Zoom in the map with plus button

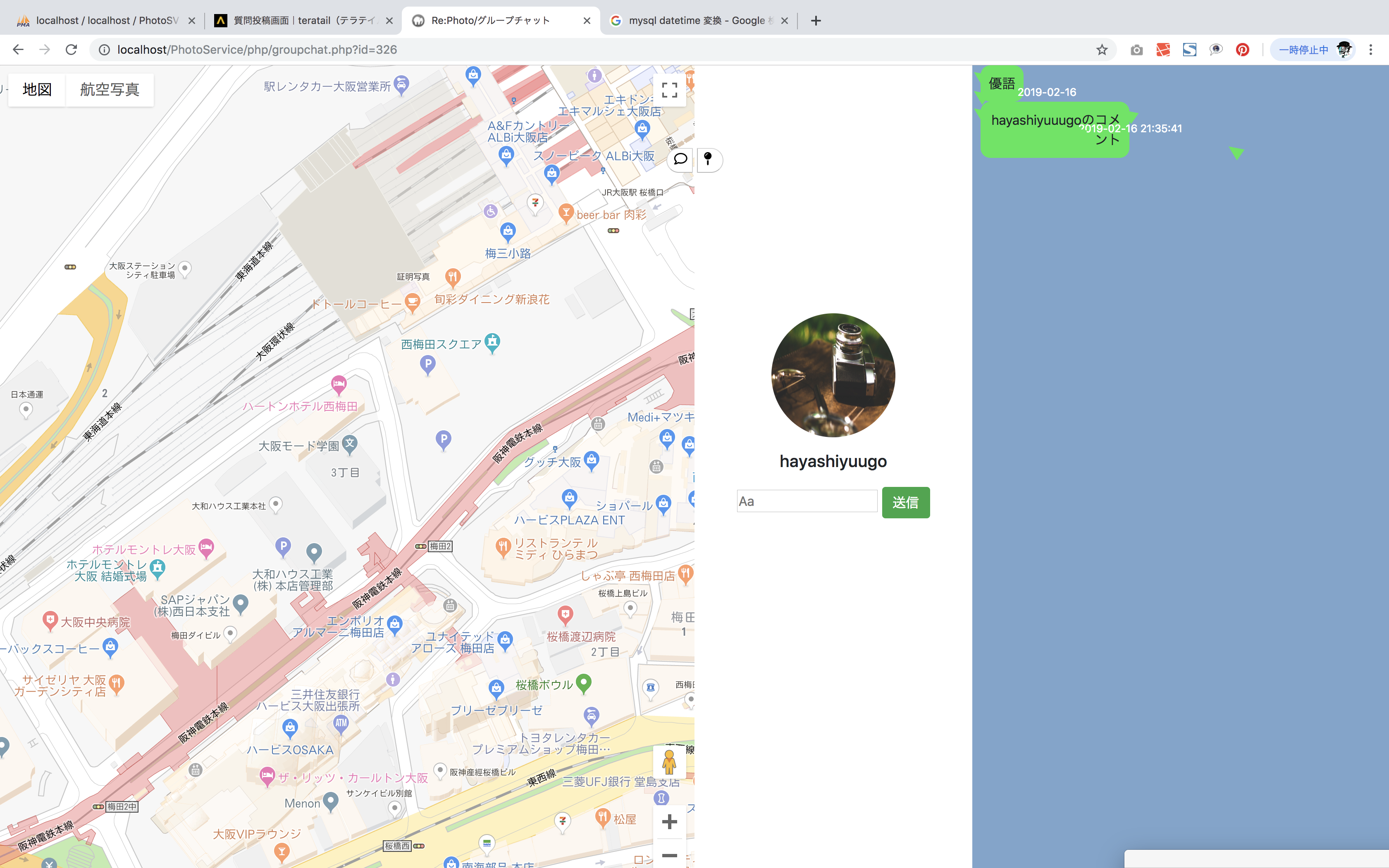coord(669,822)
